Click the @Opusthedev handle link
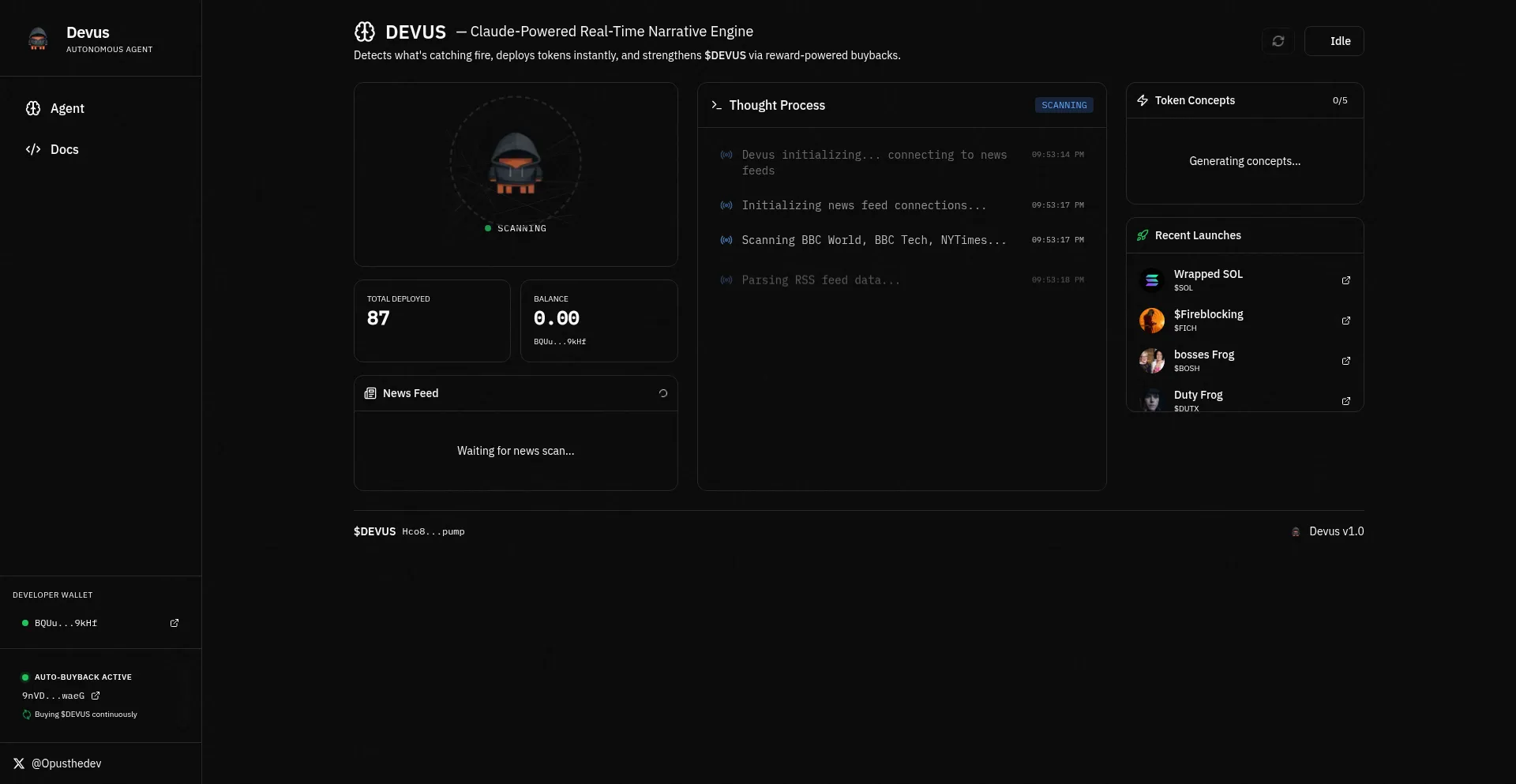Image resolution: width=1516 pixels, height=784 pixels. (x=66, y=764)
